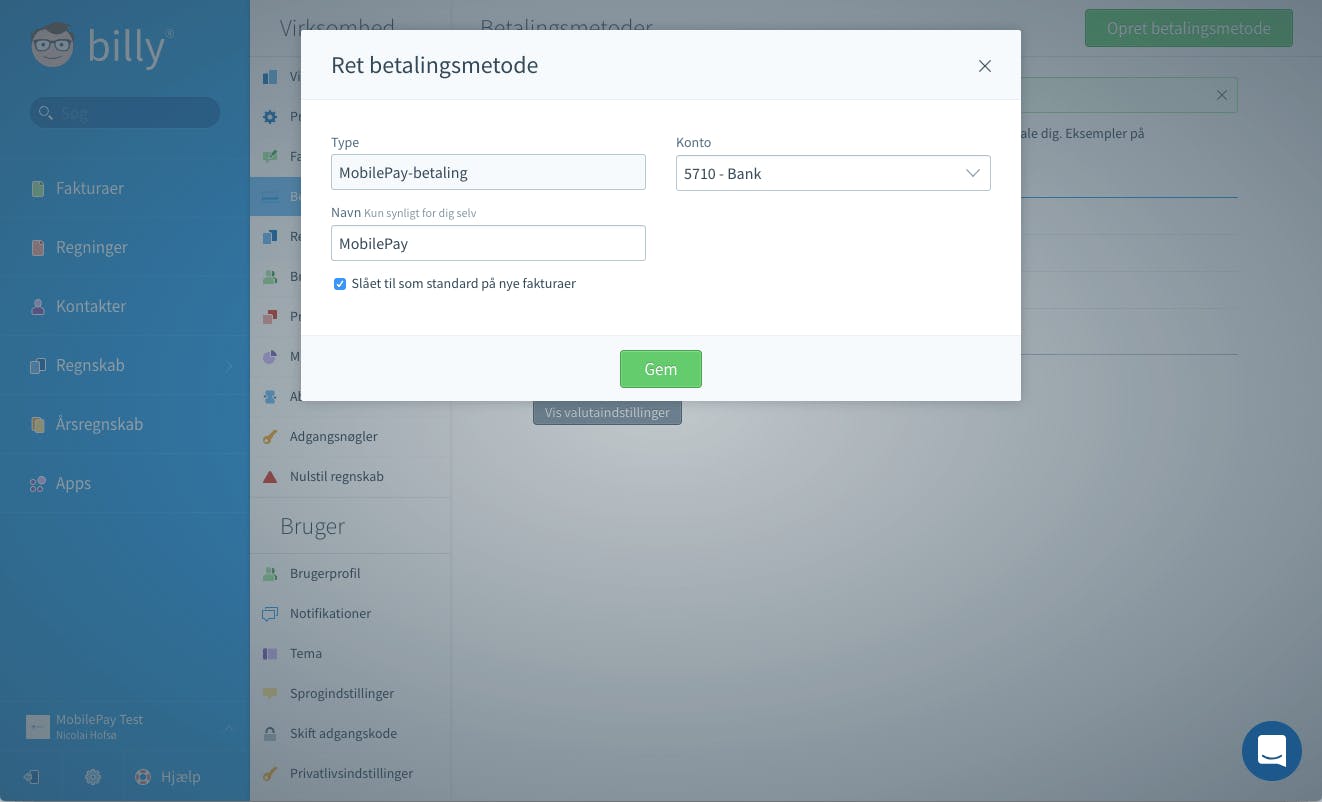Click the Brugerprofil green person icon
Screen dimensions: 1322x802
270,573
